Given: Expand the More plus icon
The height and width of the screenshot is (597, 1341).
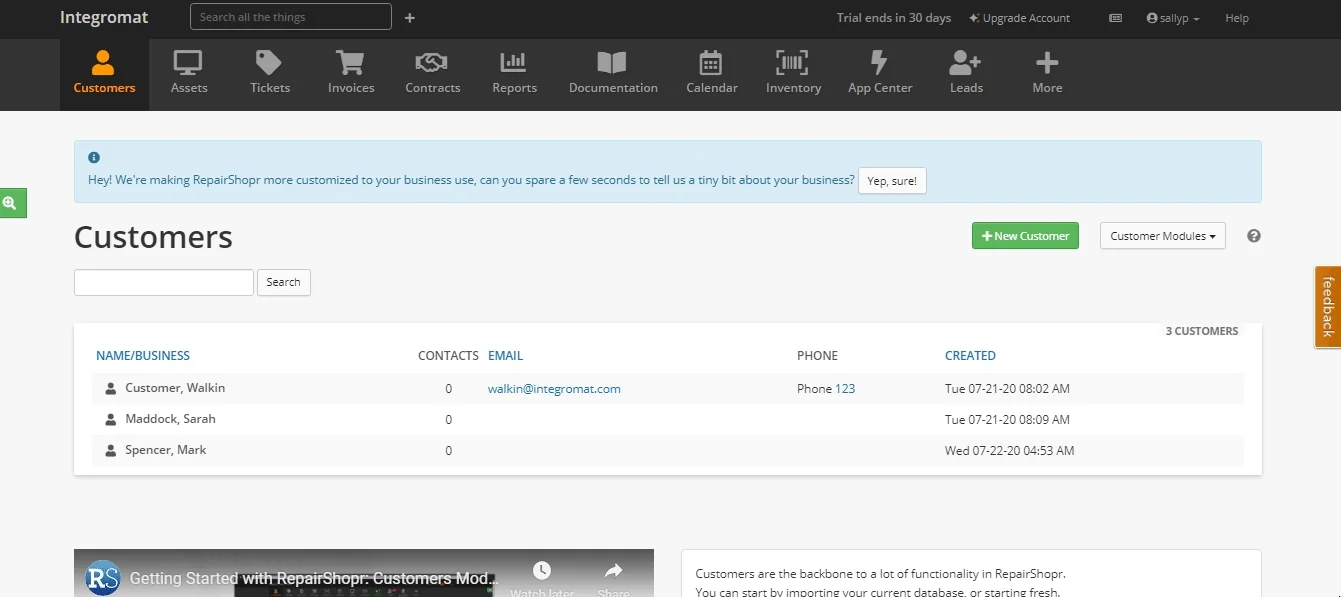Looking at the screenshot, I should [1047, 63].
